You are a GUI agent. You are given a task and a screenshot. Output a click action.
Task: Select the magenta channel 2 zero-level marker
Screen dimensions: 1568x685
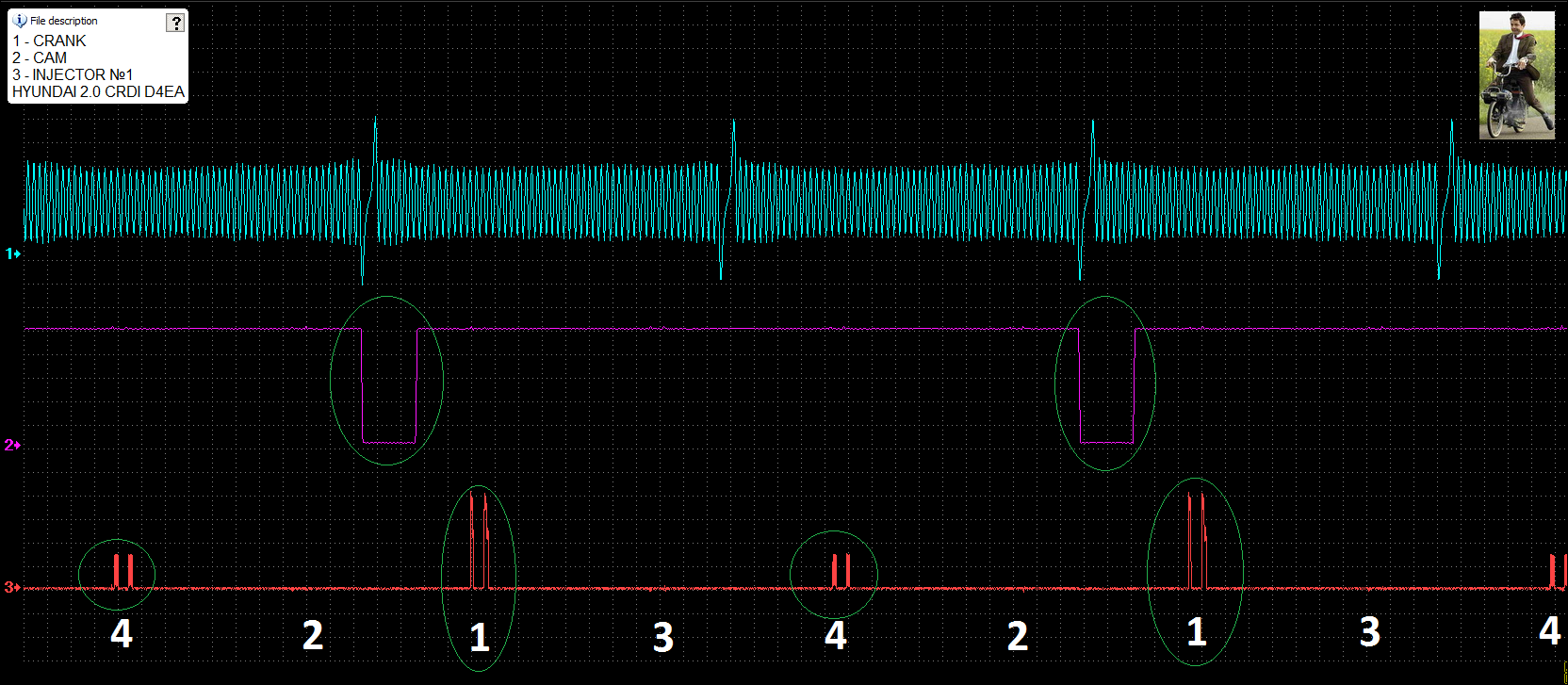(12, 445)
